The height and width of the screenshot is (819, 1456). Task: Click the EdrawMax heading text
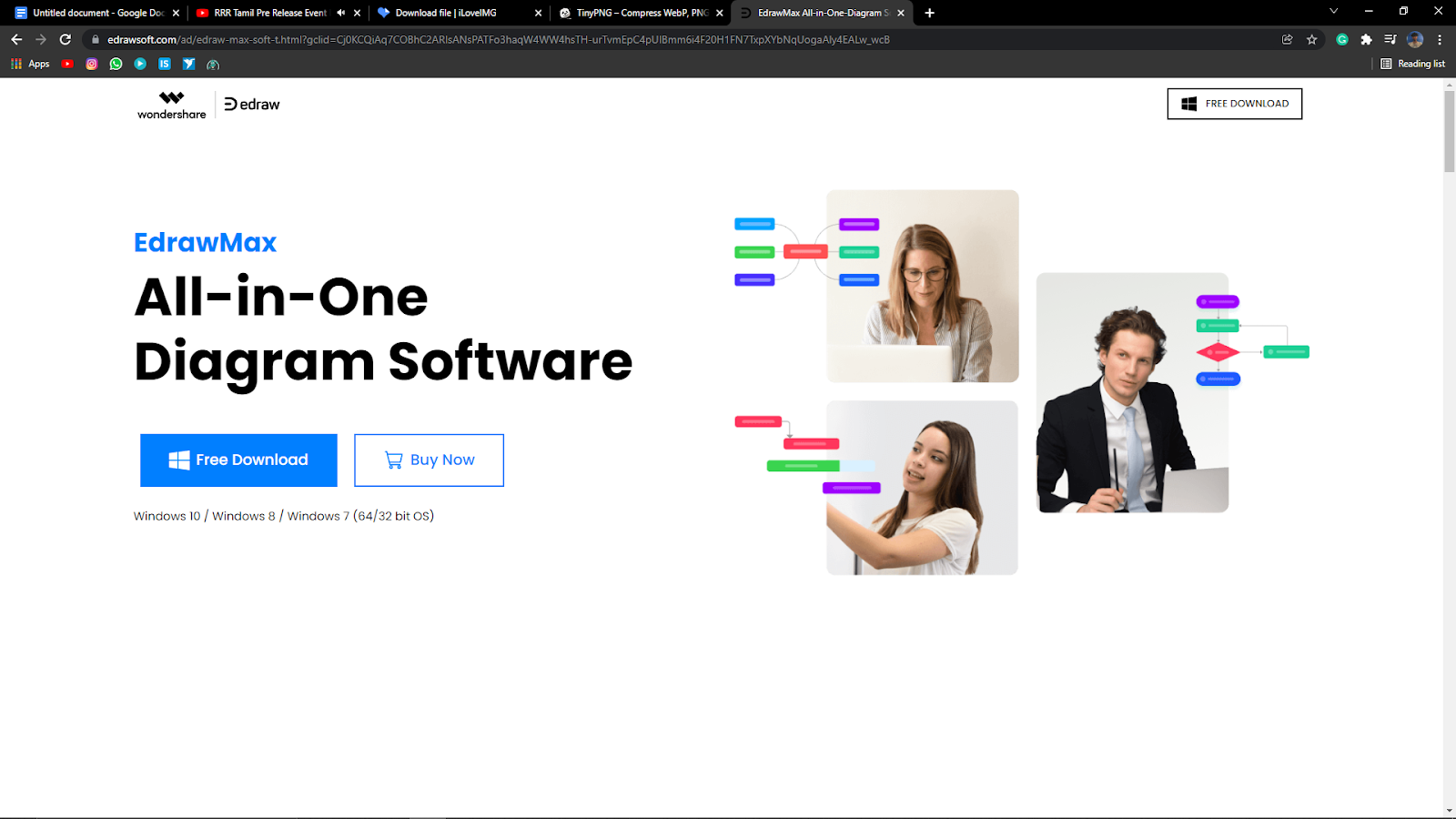tap(205, 242)
